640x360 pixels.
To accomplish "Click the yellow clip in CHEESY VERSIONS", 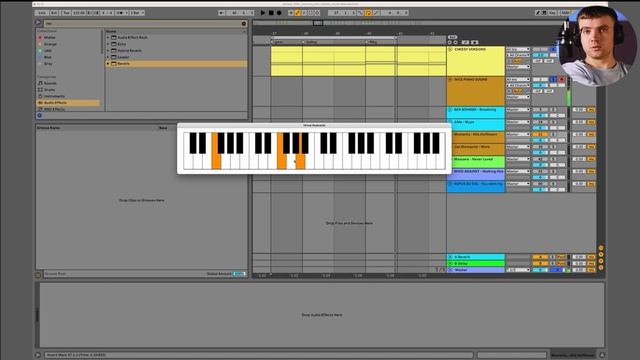I will pos(358,61).
